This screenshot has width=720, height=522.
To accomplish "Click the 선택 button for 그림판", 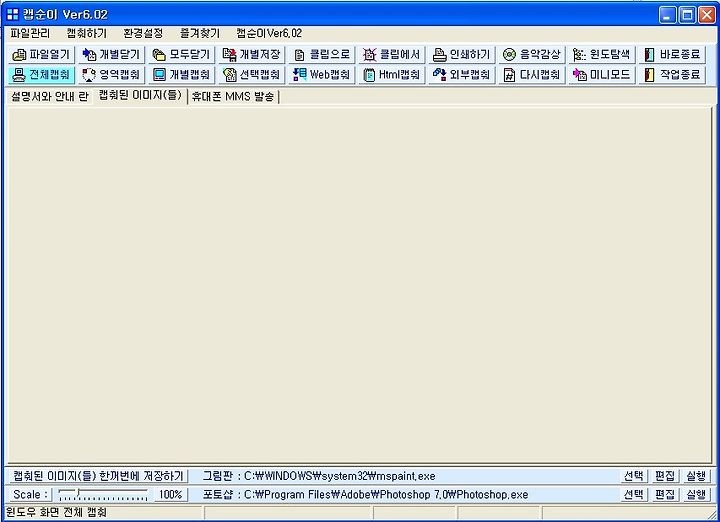I will (634, 476).
